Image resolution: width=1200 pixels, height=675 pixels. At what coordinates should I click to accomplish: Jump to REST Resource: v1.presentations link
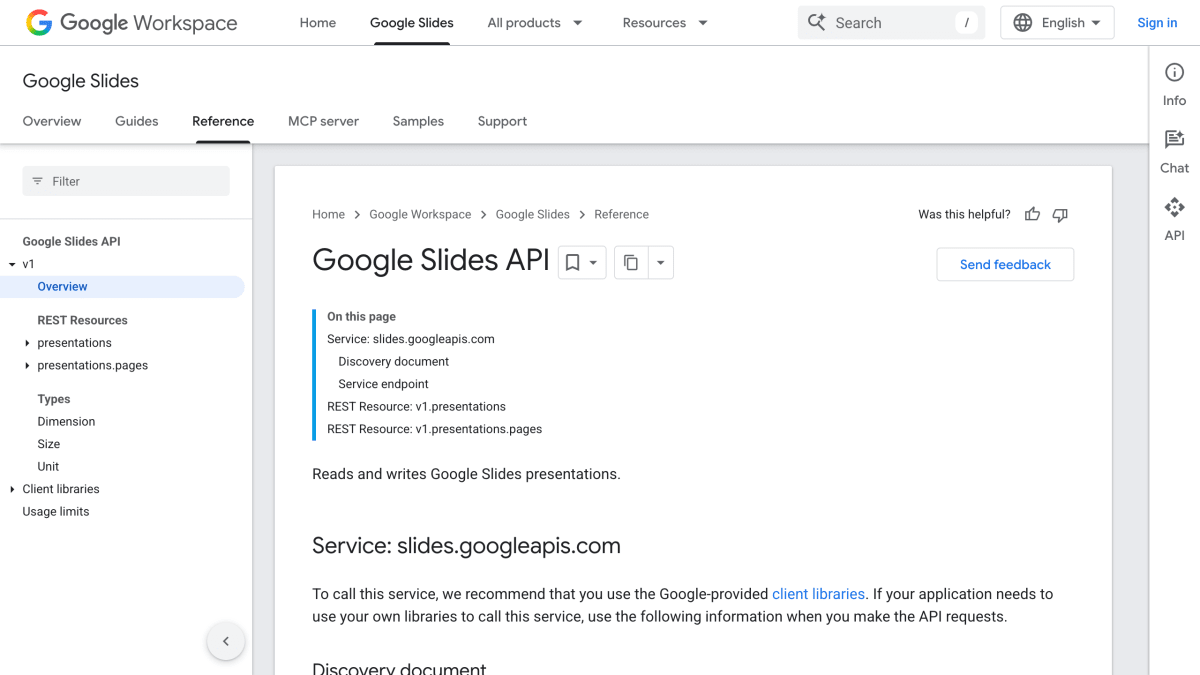(x=416, y=407)
